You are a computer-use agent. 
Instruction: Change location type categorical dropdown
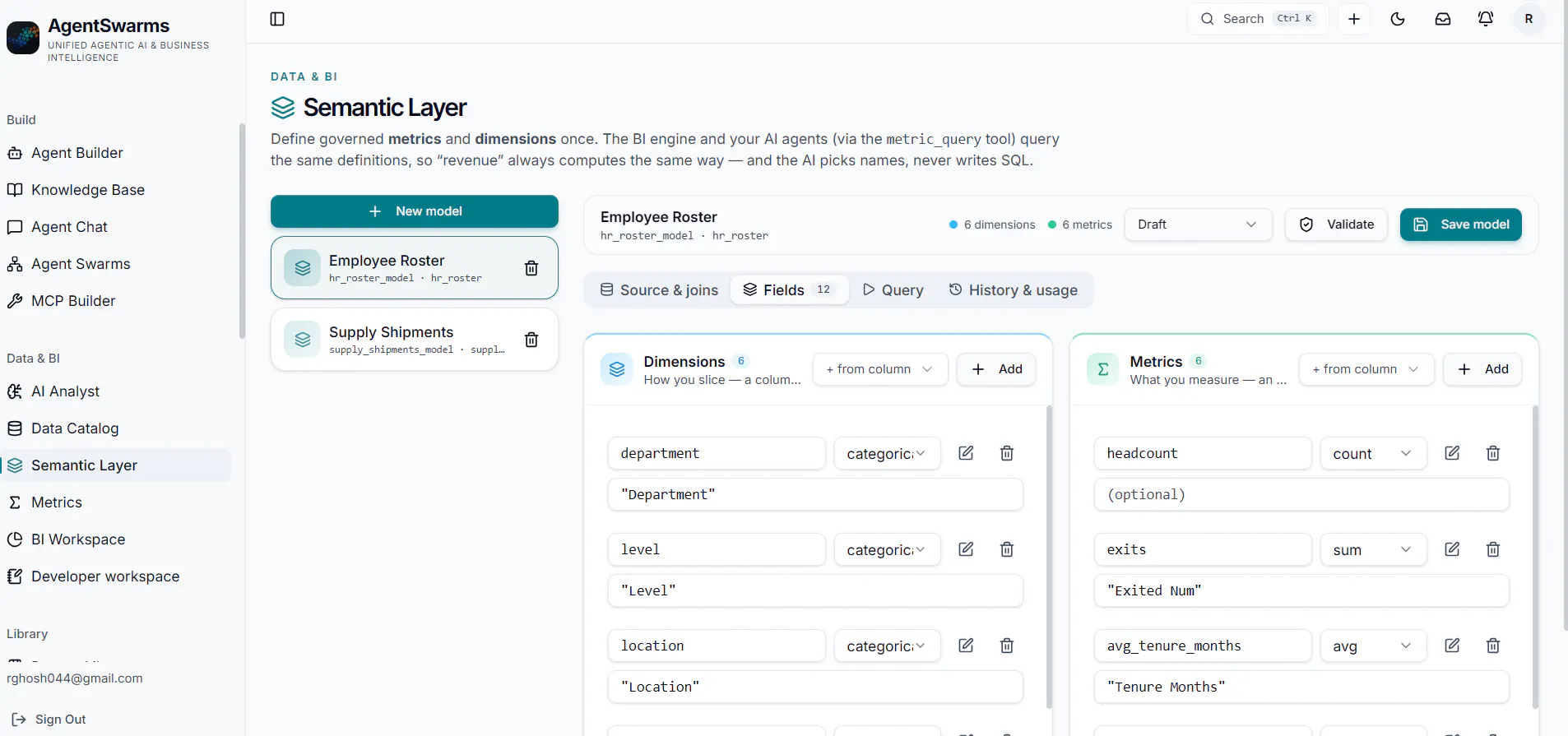tap(887, 646)
